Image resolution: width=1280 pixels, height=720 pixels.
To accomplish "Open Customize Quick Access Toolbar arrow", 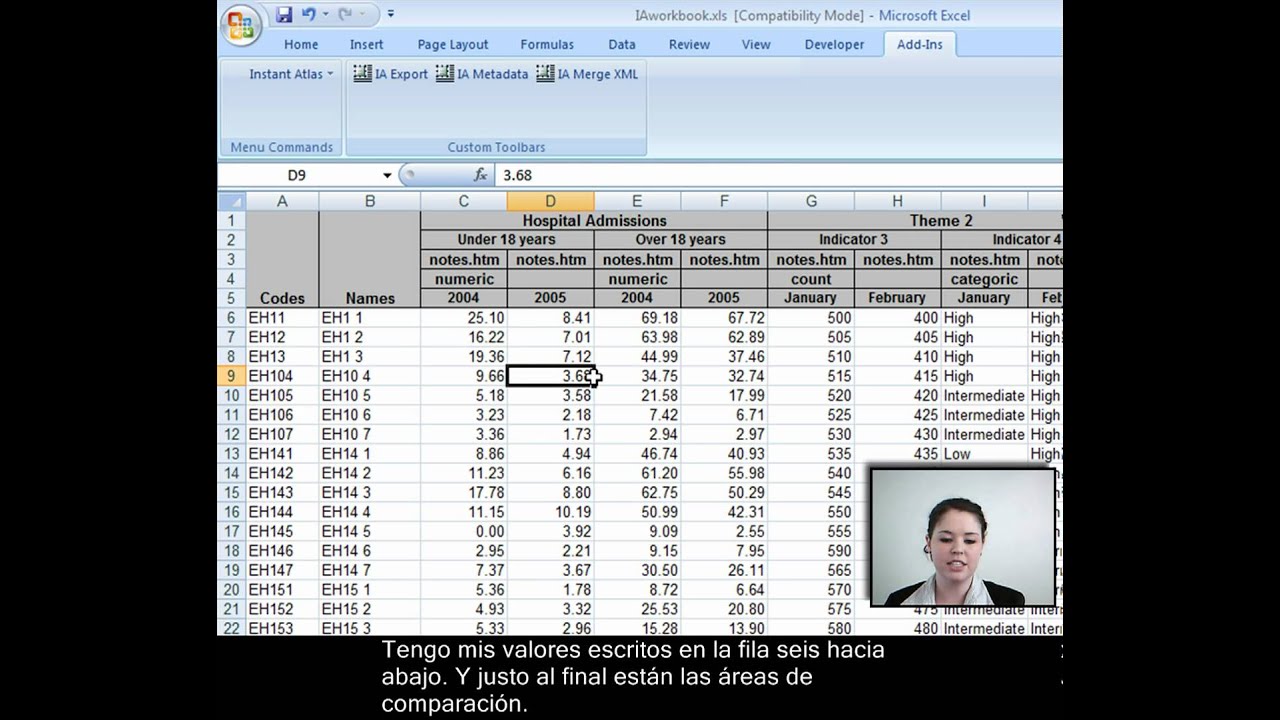I will 391,14.
